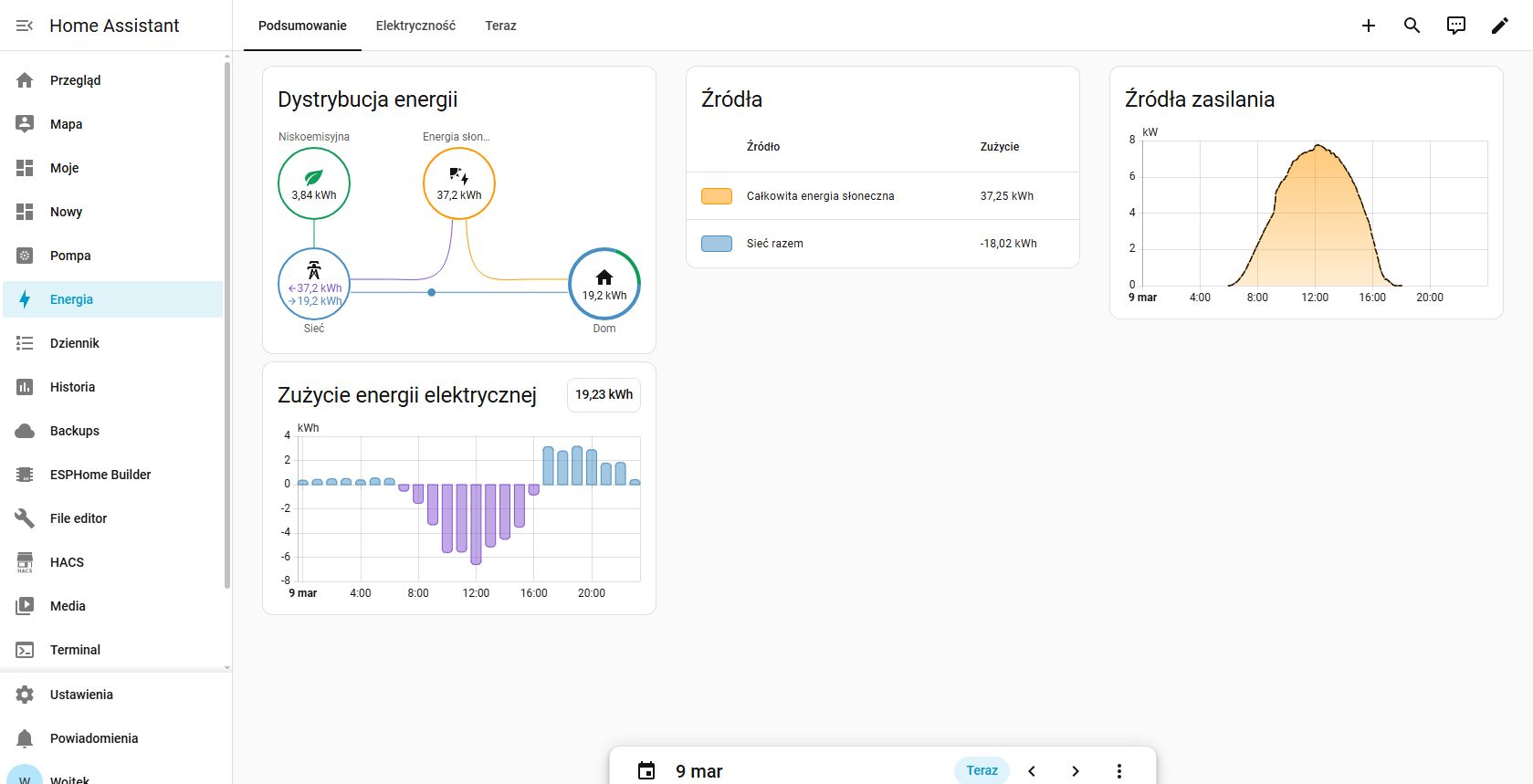Click the plus add icon in header
This screenshot has width=1533, height=784.
click(1368, 26)
